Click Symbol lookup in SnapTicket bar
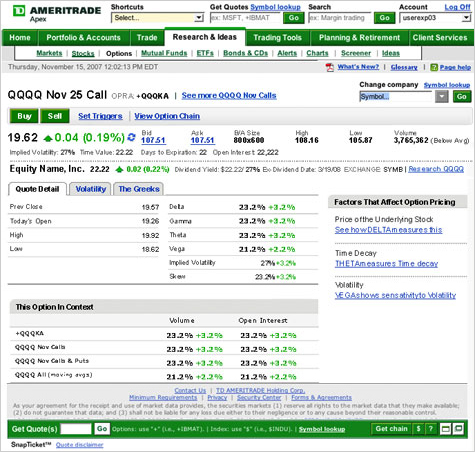Screen dimensions: 475x452 322,429
